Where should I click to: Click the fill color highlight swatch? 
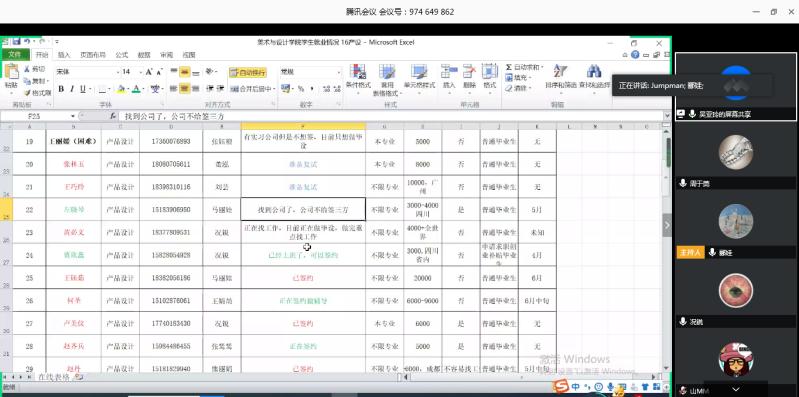coord(121,89)
